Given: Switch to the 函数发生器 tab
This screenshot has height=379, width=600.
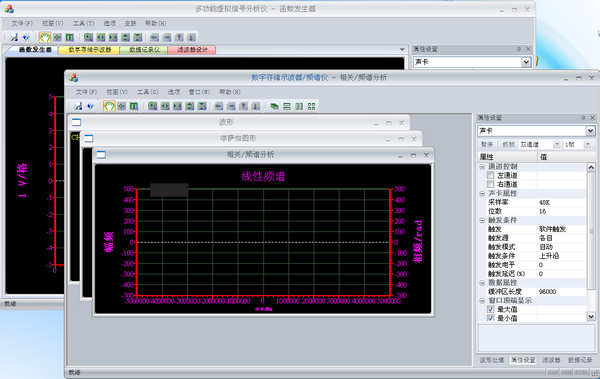Looking at the screenshot, I should [35, 50].
